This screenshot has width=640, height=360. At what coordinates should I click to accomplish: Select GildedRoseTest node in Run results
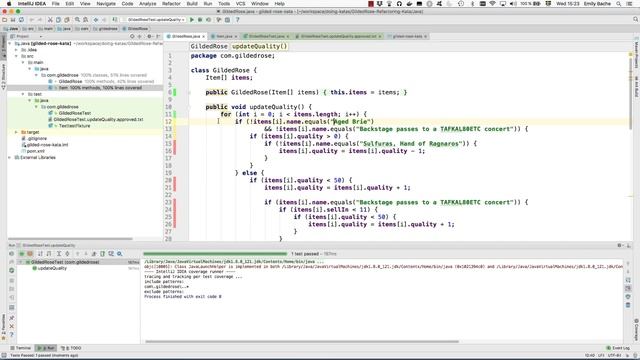[x=64, y=262]
